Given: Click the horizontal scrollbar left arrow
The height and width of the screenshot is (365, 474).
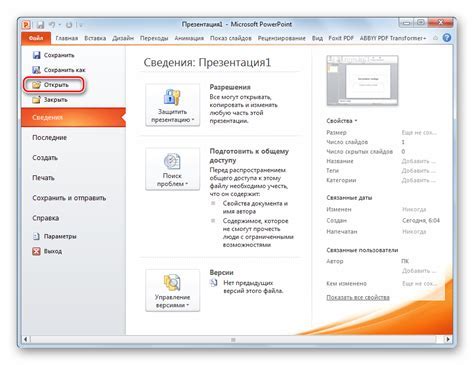Looking at the screenshot, I should tap(26, 339).
